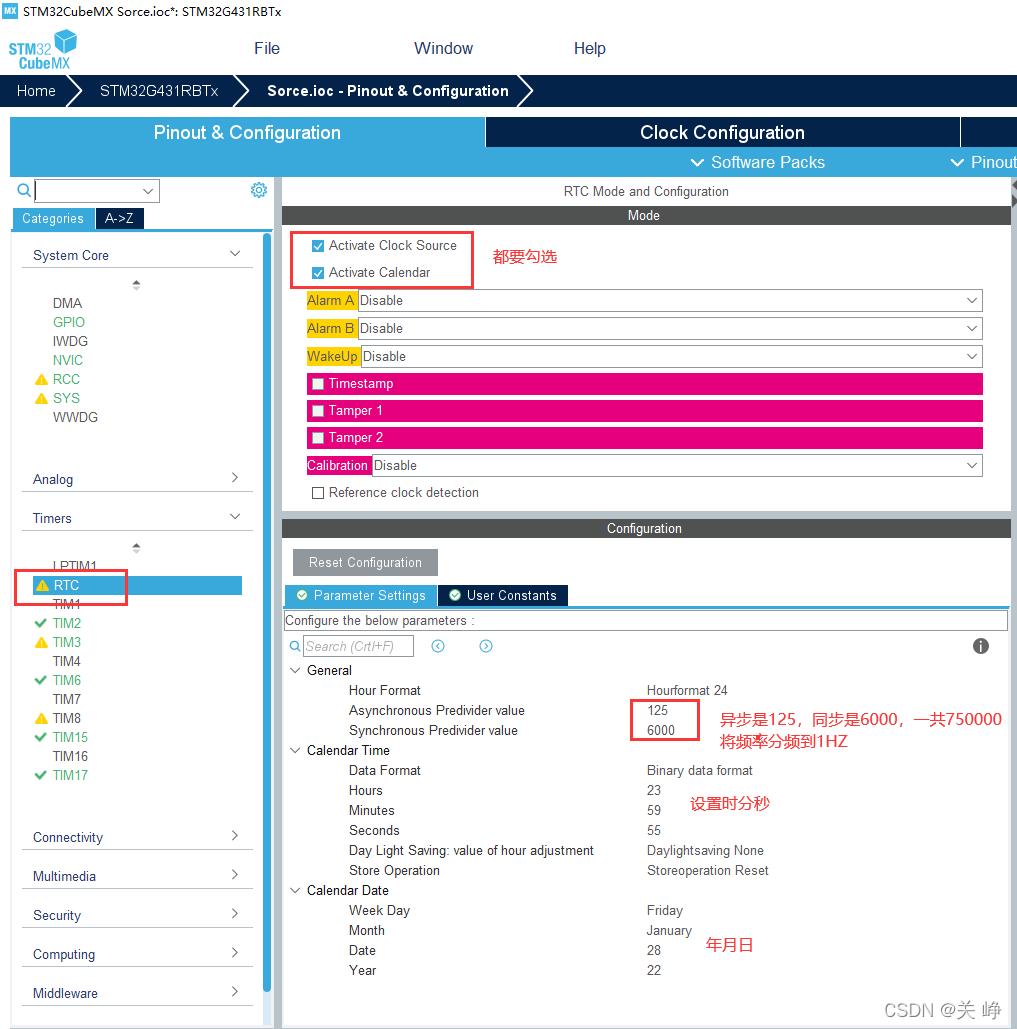Click the Asynchronous Predivider value 125
Screen dimensions: 1017x1029
(657, 710)
